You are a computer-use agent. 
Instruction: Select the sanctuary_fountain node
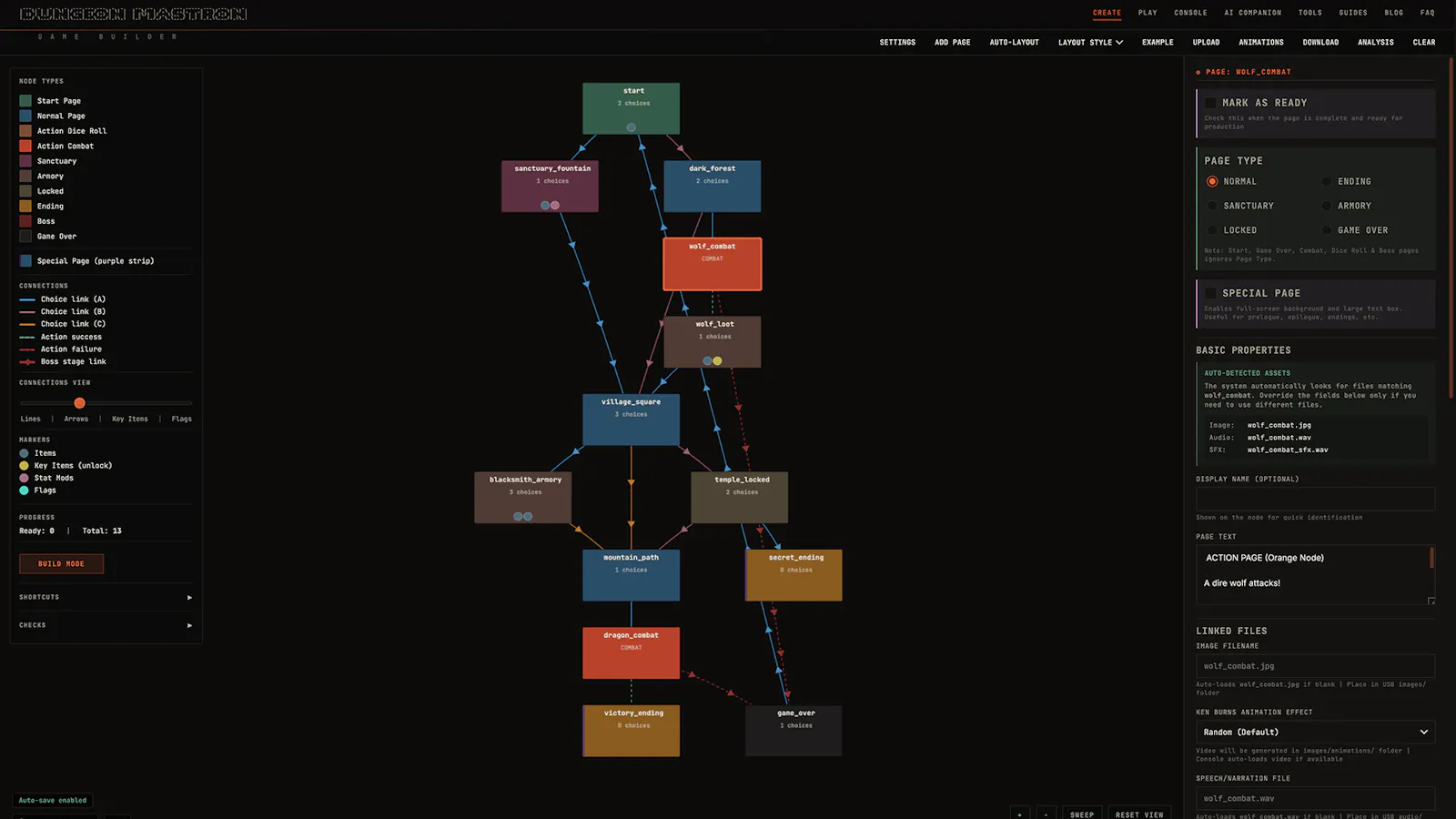click(550, 187)
